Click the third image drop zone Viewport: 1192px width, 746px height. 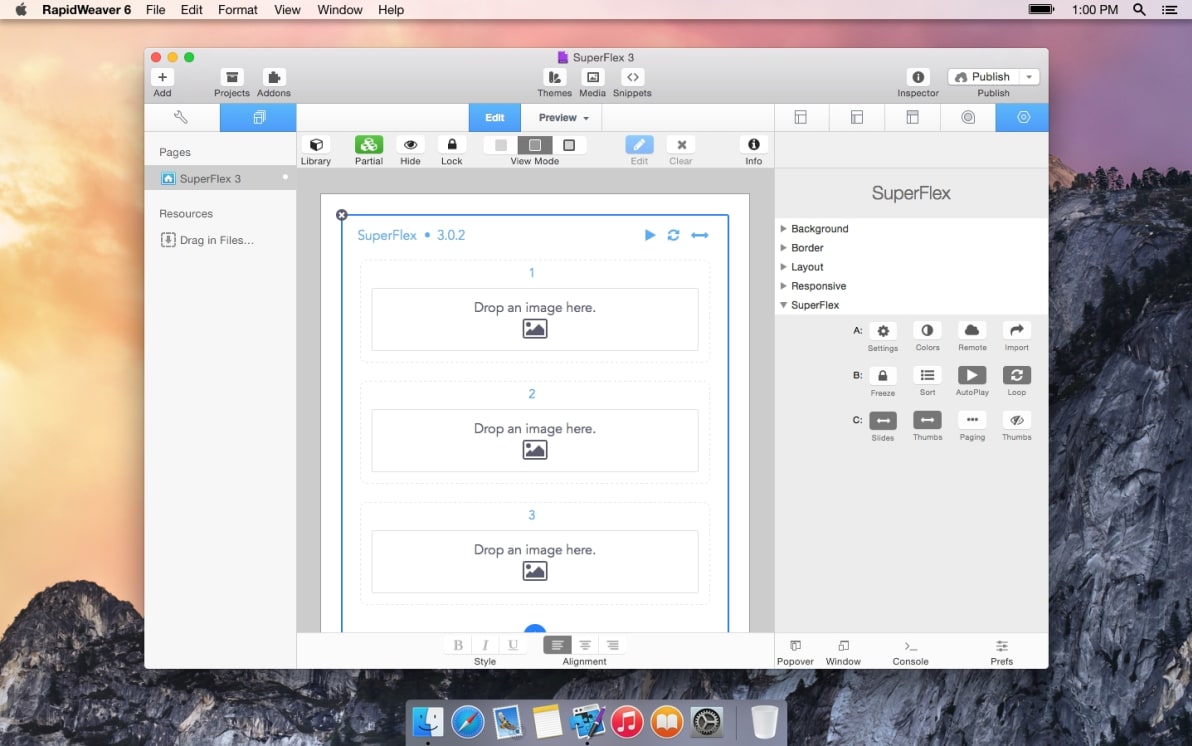pos(534,561)
